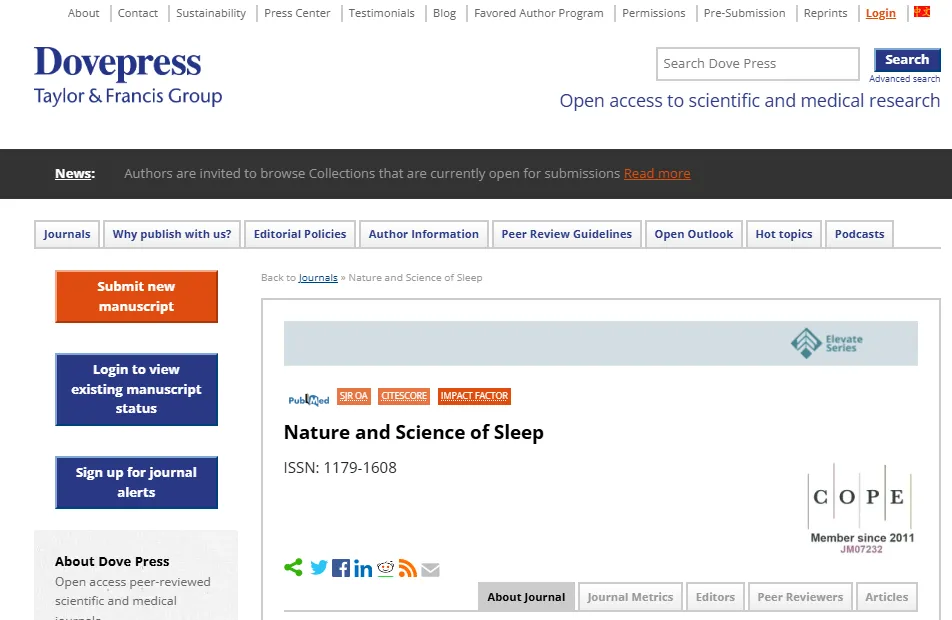Open the Reprints link

825,13
